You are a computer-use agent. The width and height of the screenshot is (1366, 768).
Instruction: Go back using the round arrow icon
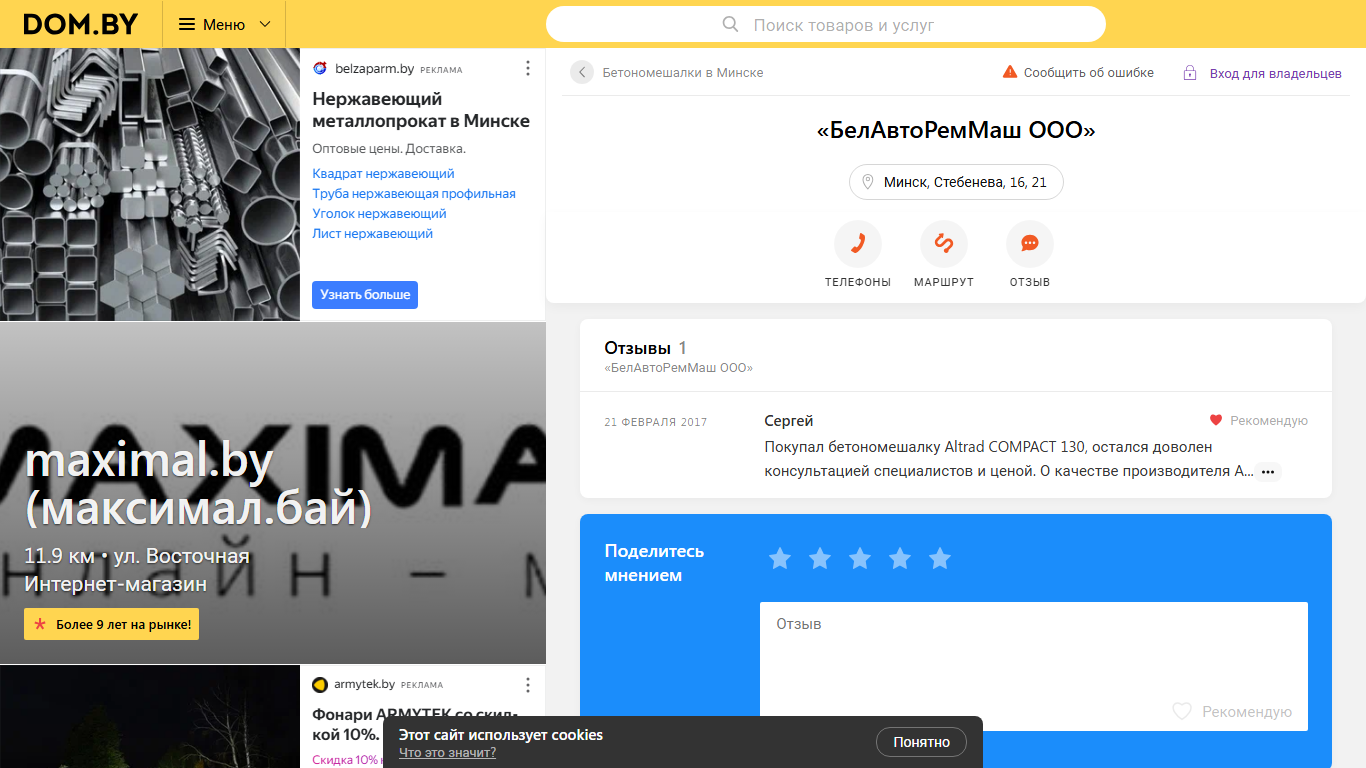[582, 72]
